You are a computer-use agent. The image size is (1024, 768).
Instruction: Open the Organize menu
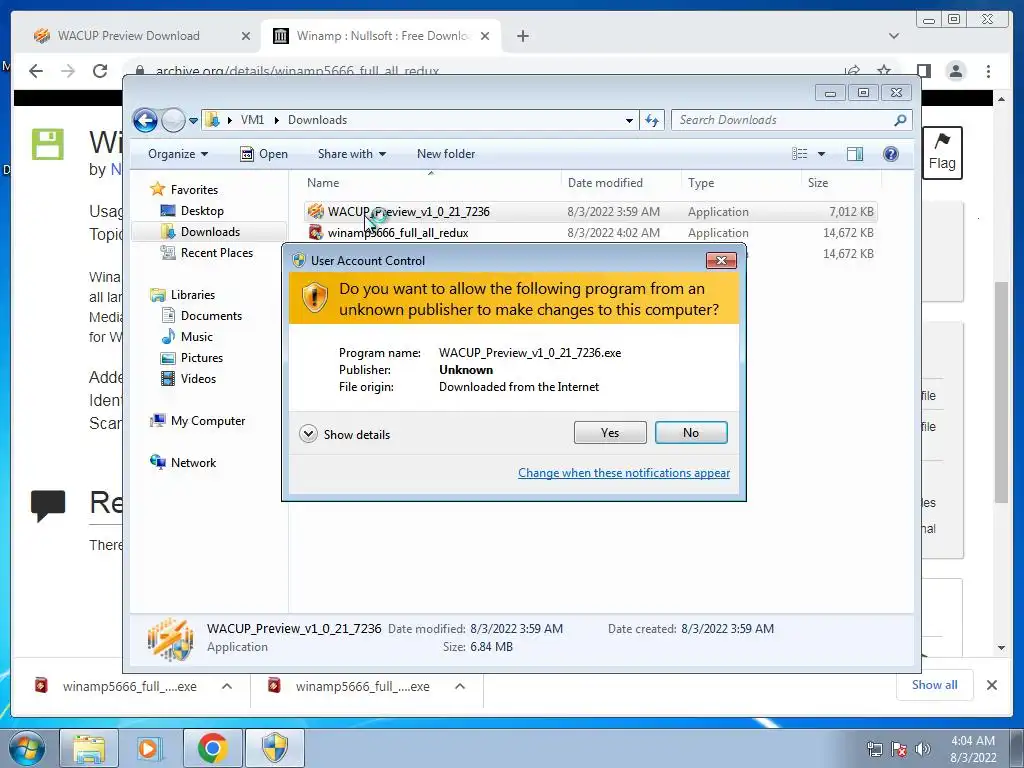pyautogui.click(x=178, y=154)
